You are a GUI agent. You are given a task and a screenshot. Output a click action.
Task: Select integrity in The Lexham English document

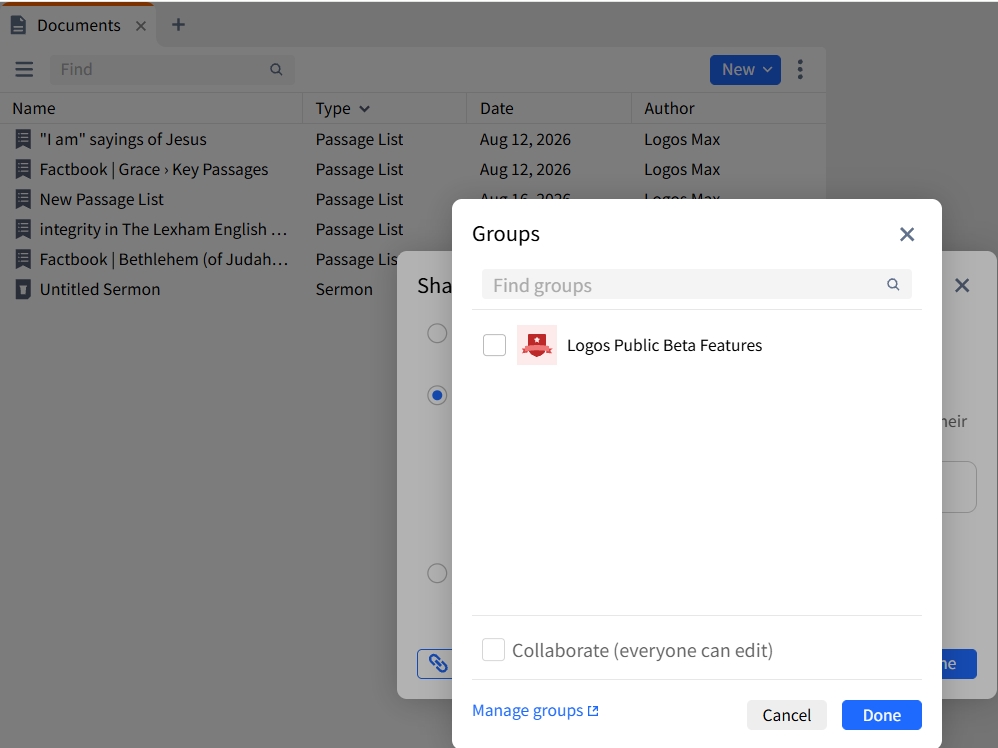pyautogui.click(x=164, y=229)
